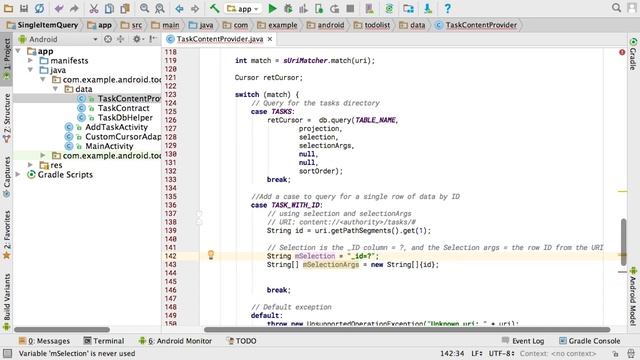Click the Open folder toolbar icon
Viewport: 640px width, 360px height.
8,8
